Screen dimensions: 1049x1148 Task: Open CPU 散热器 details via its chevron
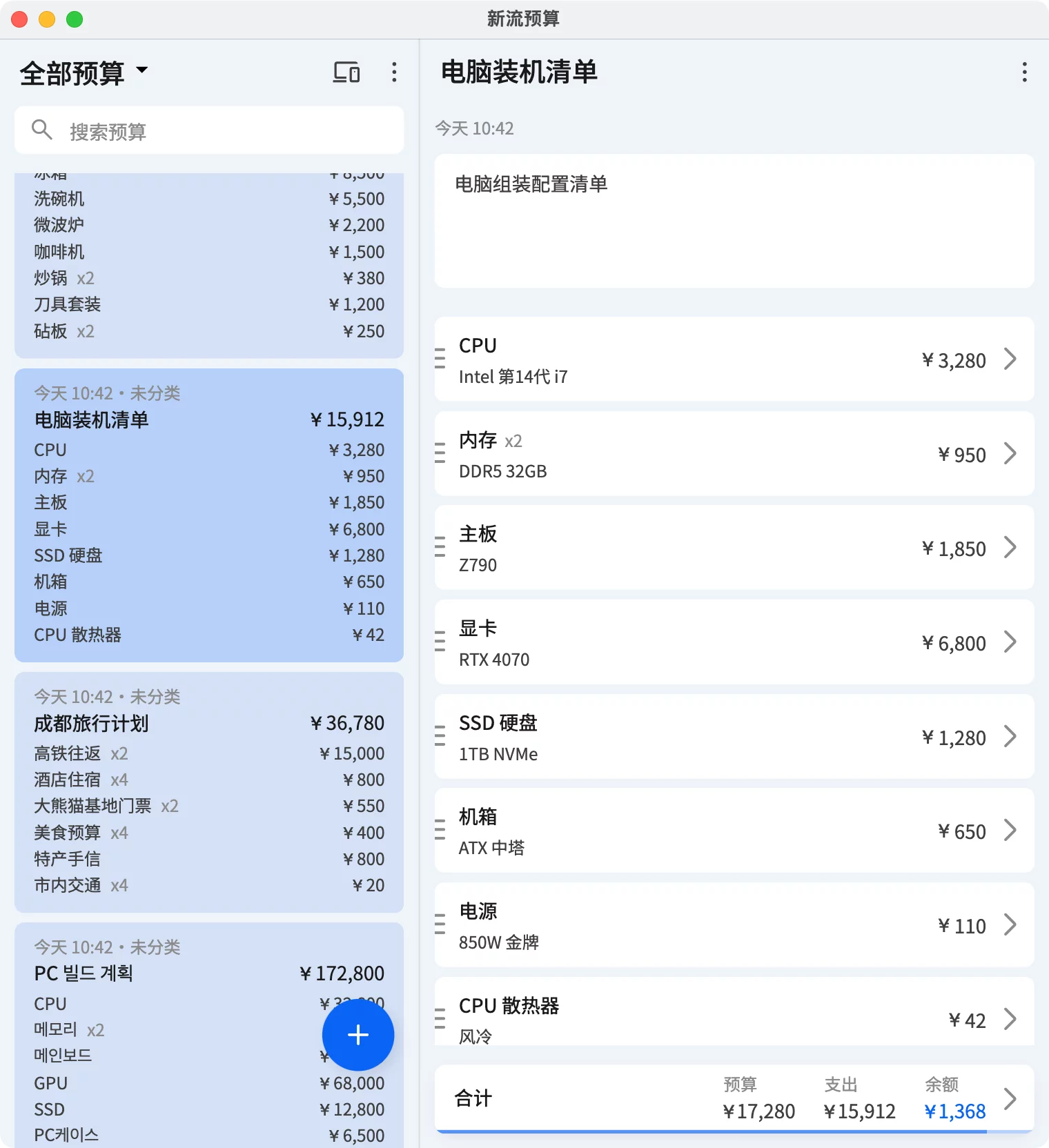[x=1010, y=1019]
